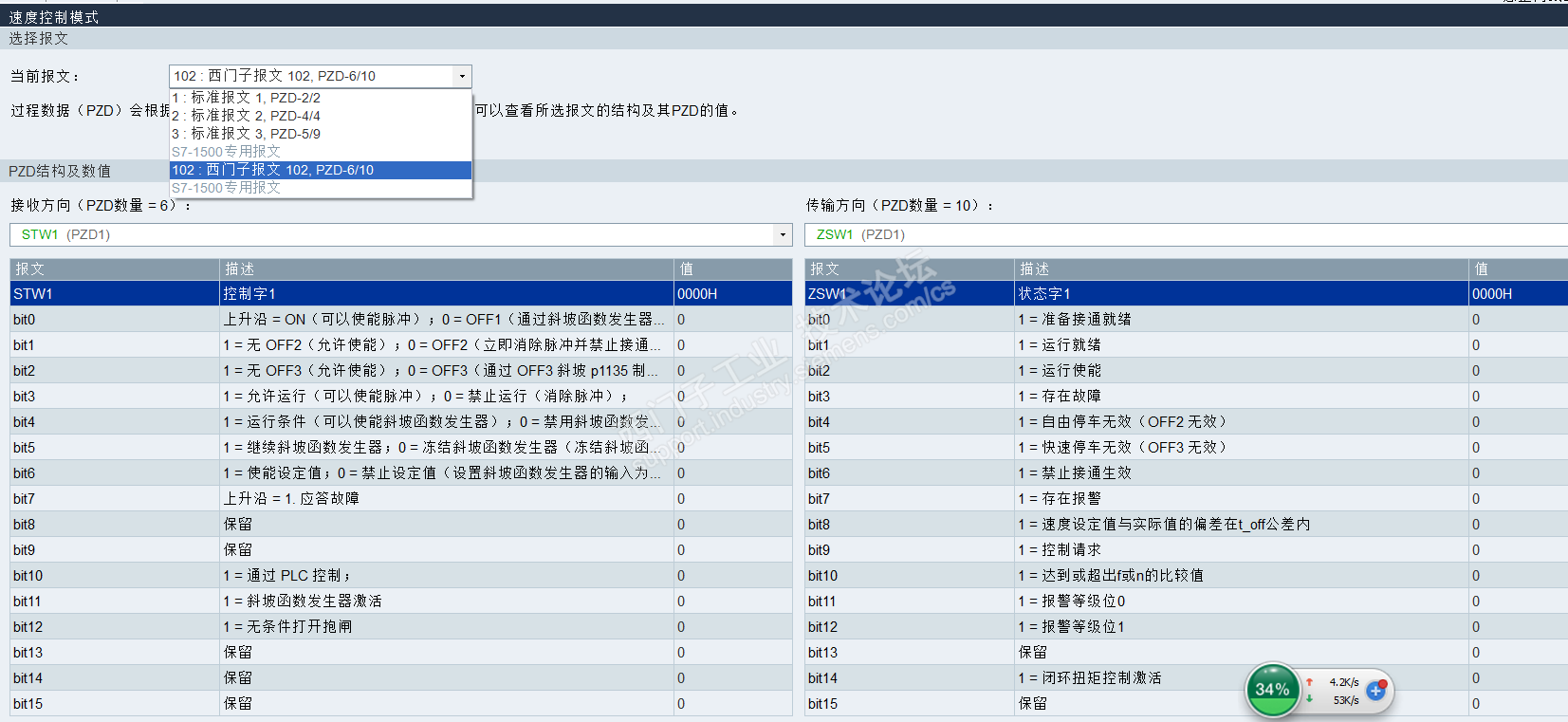Select row '1 = 闭环扭矩控制激活'

[x=1187, y=678]
